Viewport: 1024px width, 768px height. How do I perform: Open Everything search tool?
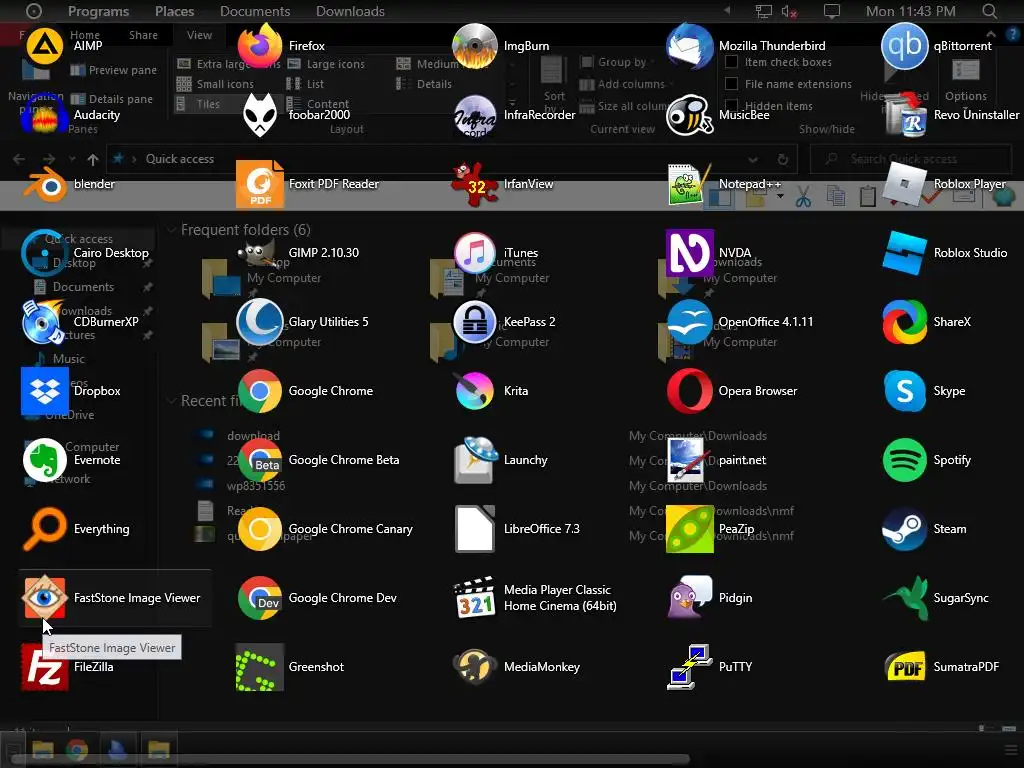(76, 529)
